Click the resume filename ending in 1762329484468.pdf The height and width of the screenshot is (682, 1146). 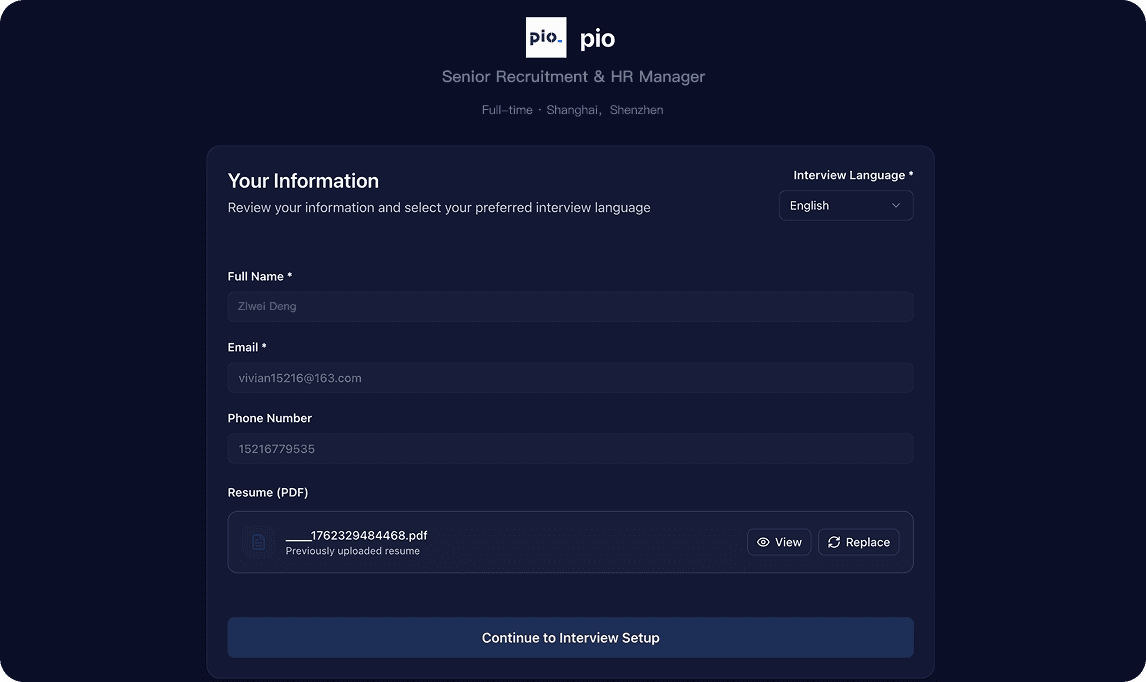click(356, 536)
